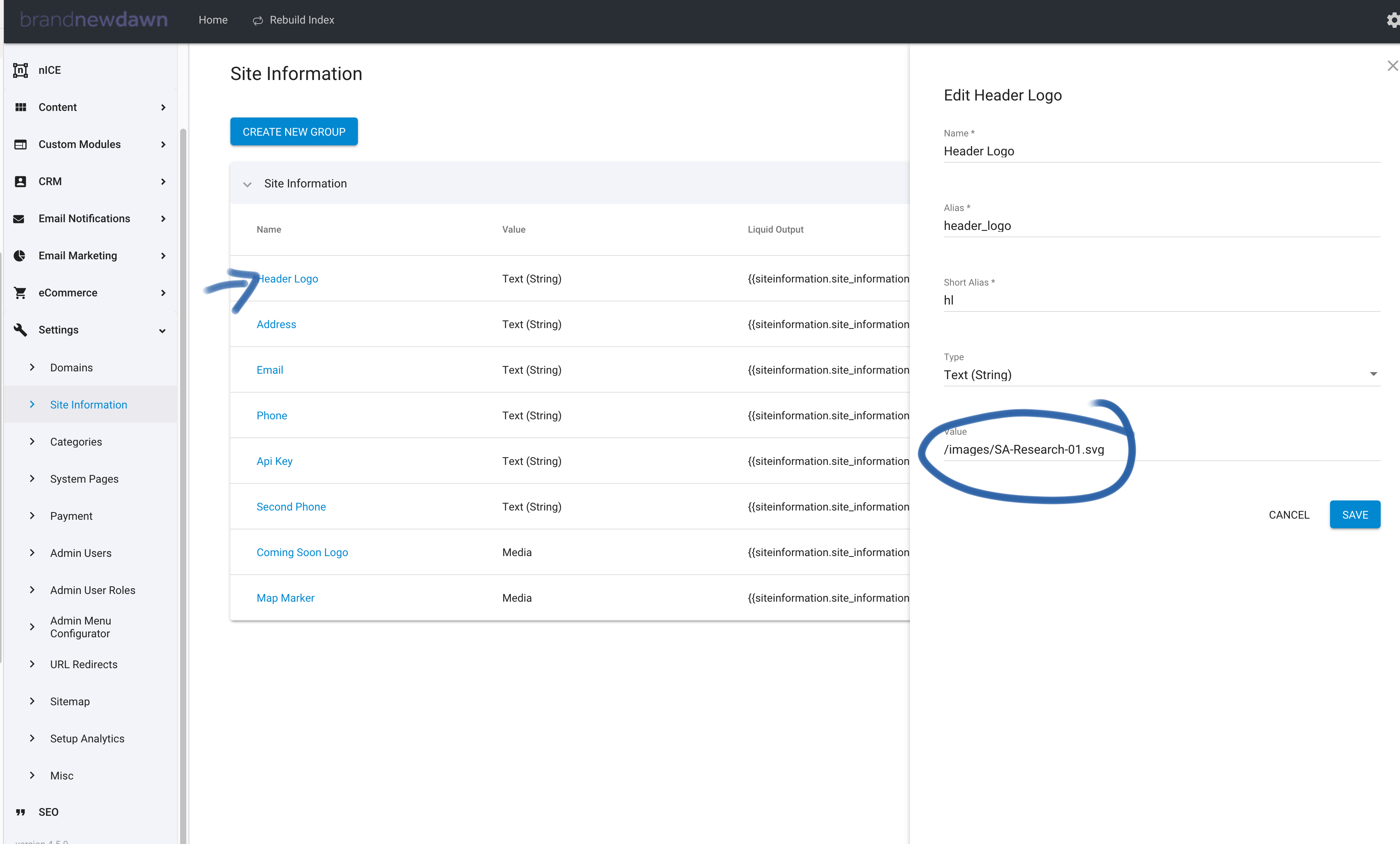The height and width of the screenshot is (844, 1400).
Task: Click the eCommerce cart icon
Action: tap(20, 293)
